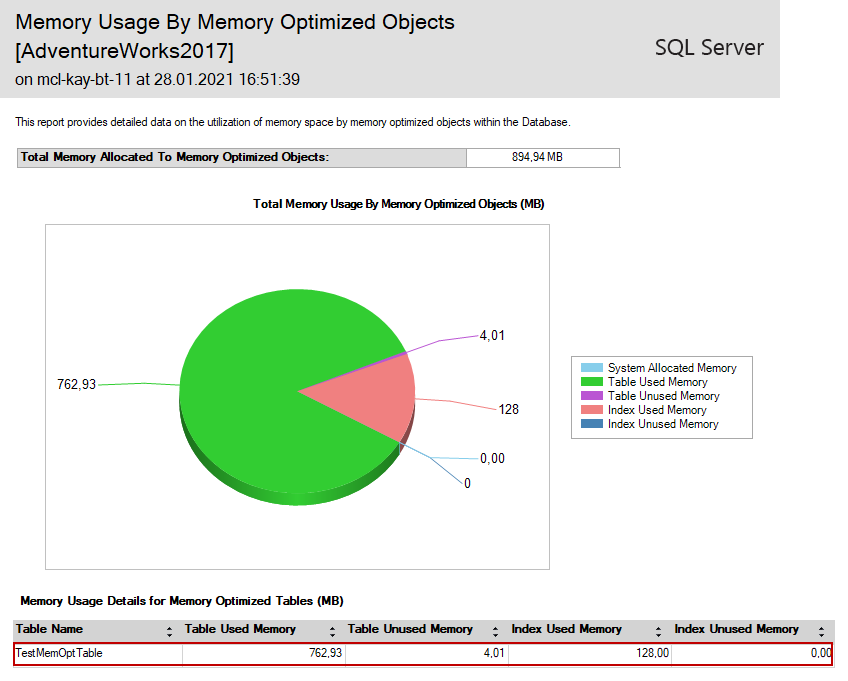Click the 894,94 MB total memory value
Screen dimensions: 848x681
click(542, 157)
